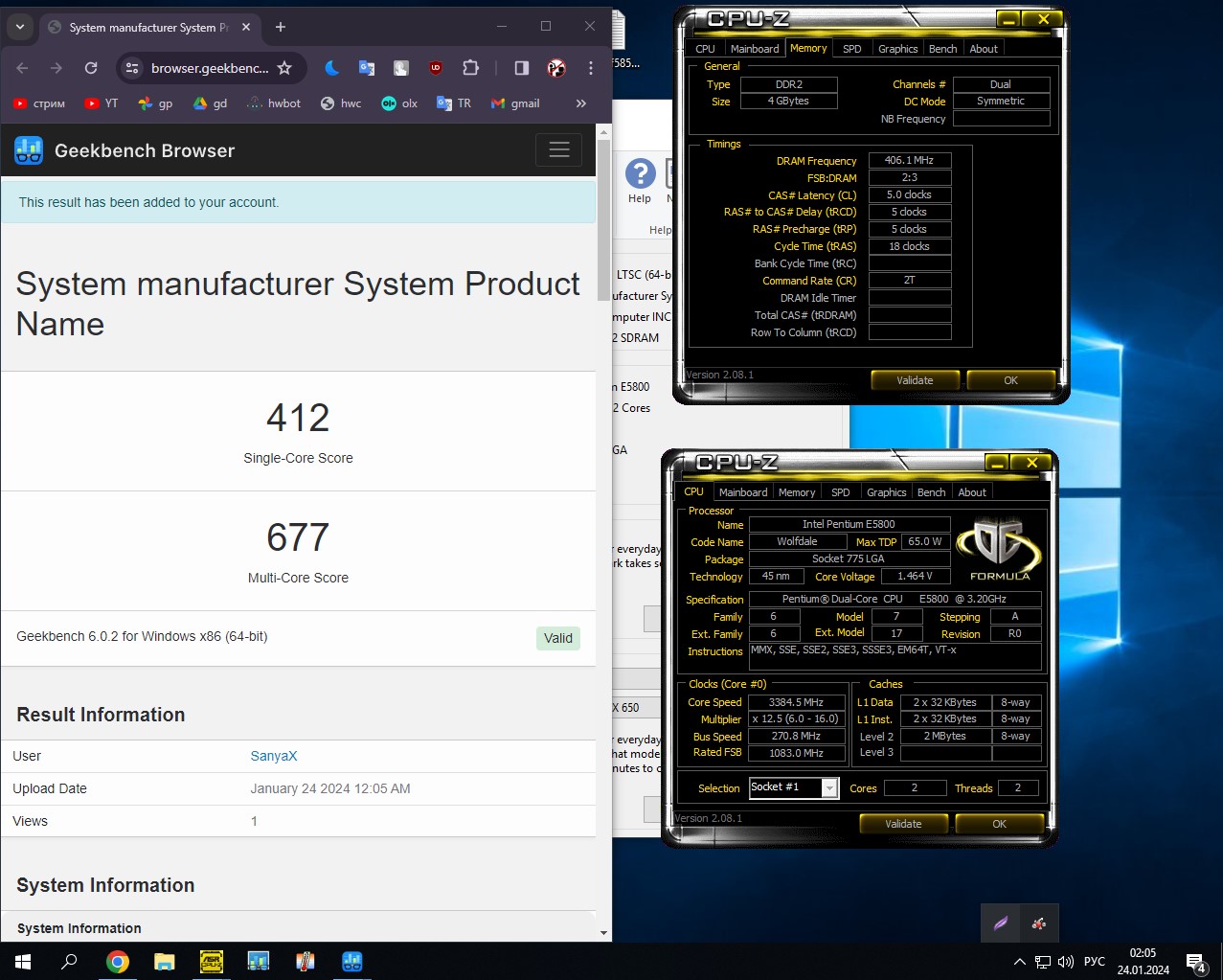The height and width of the screenshot is (980, 1223).
Task: Open Windows taskbar search
Action: click(x=69, y=961)
